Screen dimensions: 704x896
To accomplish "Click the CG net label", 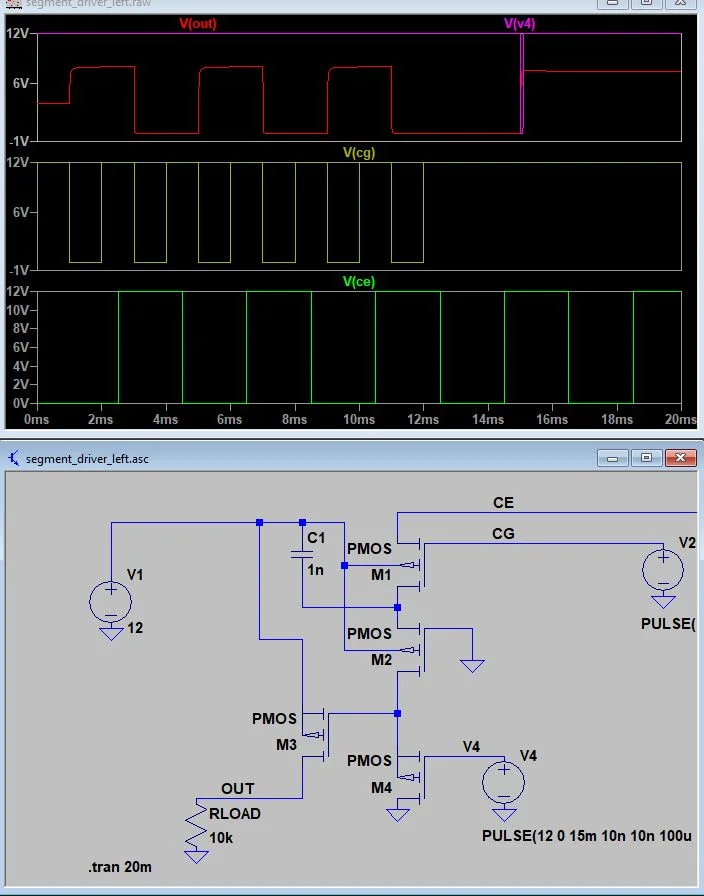I will coord(503,534).
